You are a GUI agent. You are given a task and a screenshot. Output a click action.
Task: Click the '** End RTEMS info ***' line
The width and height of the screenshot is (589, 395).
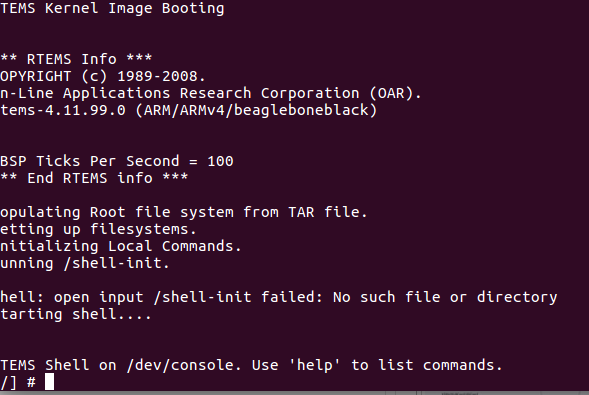click(x=94, y=178)
